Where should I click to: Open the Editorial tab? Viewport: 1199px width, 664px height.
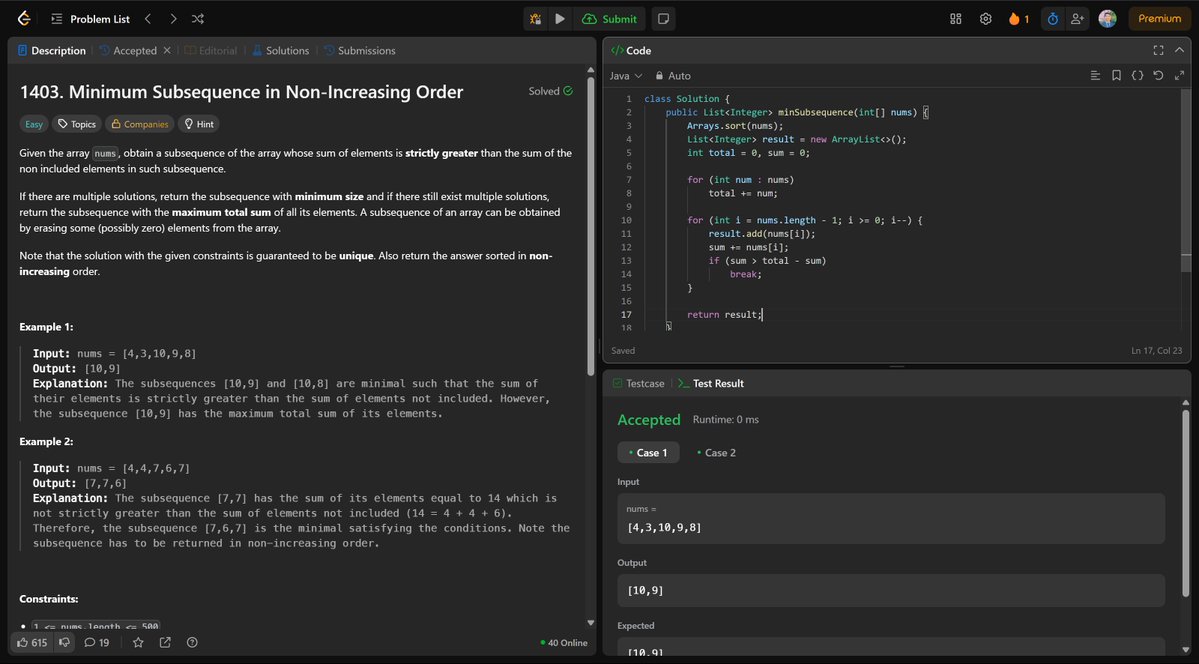point(211,50)
